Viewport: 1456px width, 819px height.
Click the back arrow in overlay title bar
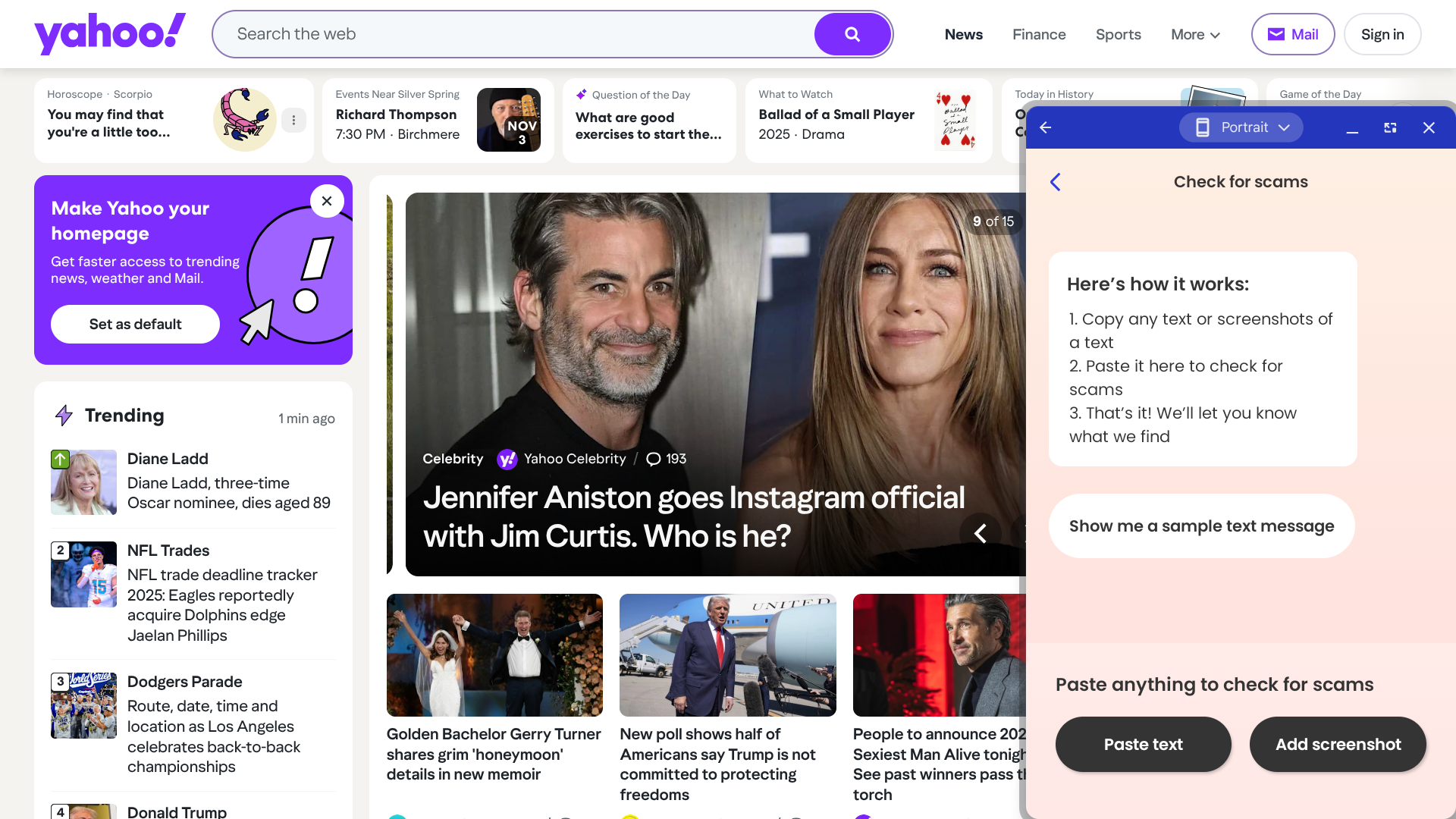click(1046, 127)
